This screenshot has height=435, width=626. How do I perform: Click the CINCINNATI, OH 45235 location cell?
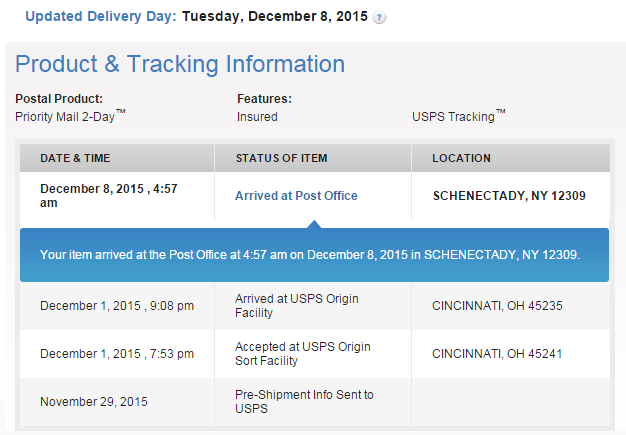pos(495,305)
